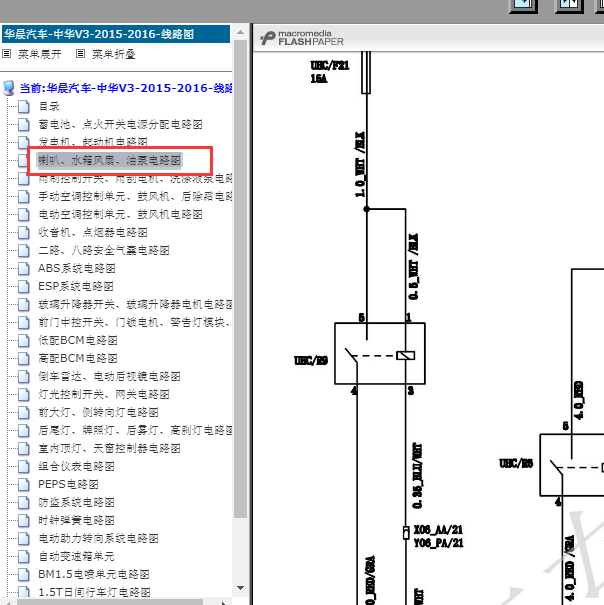Click the 菜单折叠 collapse-menu icon

coord(80,54)
